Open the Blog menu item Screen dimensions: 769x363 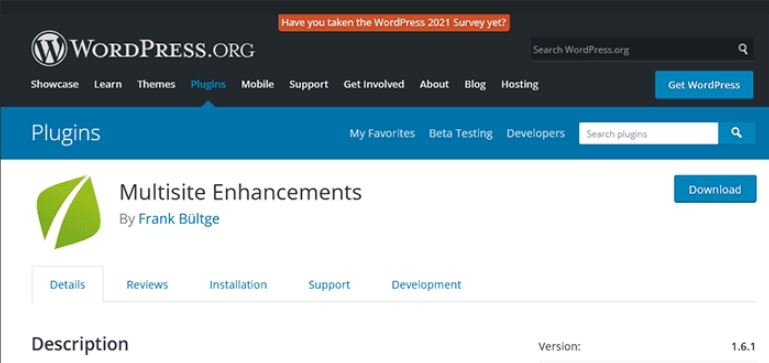pyautogui.click(x=475, y=84)
